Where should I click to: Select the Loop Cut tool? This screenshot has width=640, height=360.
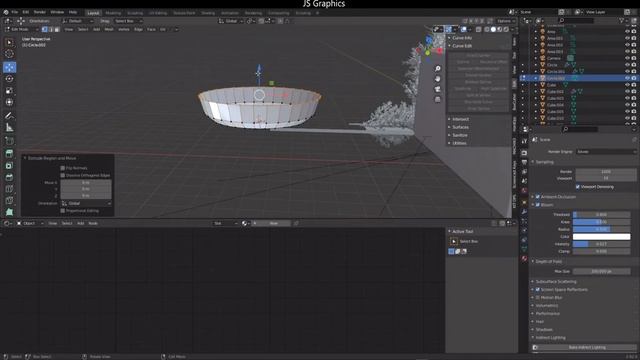point(9,189)
